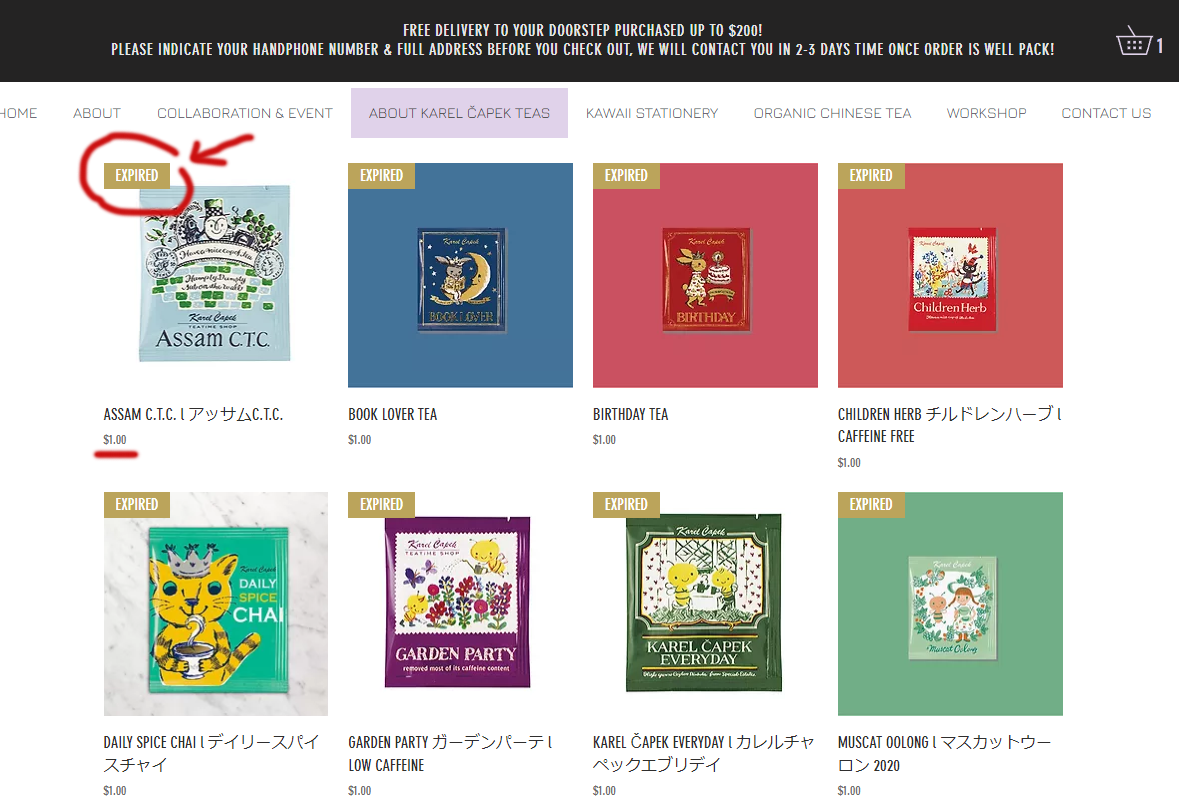This screenshot has width=1179, height=809.
Task: Open the Garden Party tea packet image
Action: click(460, 604)
